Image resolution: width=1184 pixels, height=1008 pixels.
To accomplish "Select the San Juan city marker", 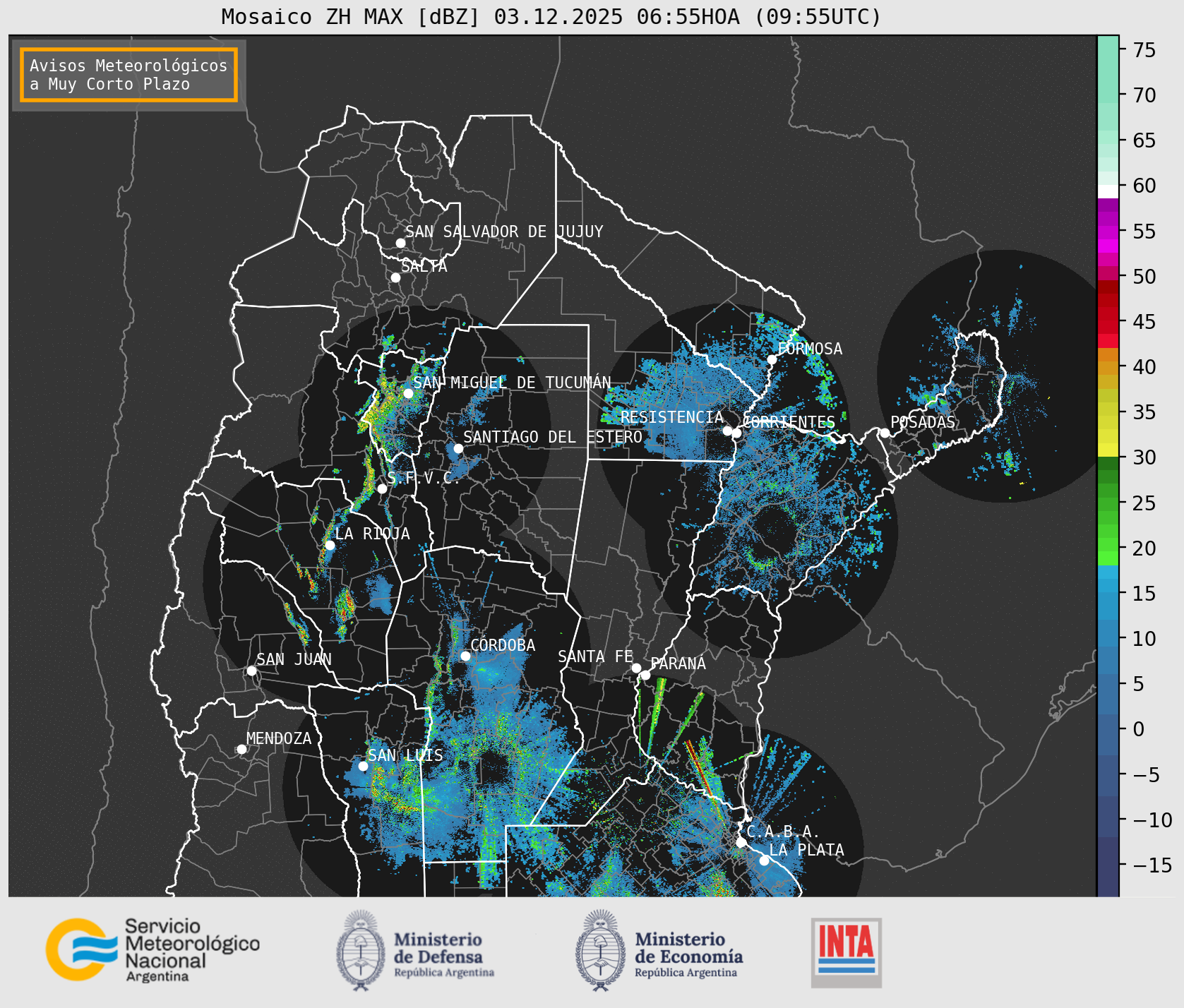I will point(251,671).
